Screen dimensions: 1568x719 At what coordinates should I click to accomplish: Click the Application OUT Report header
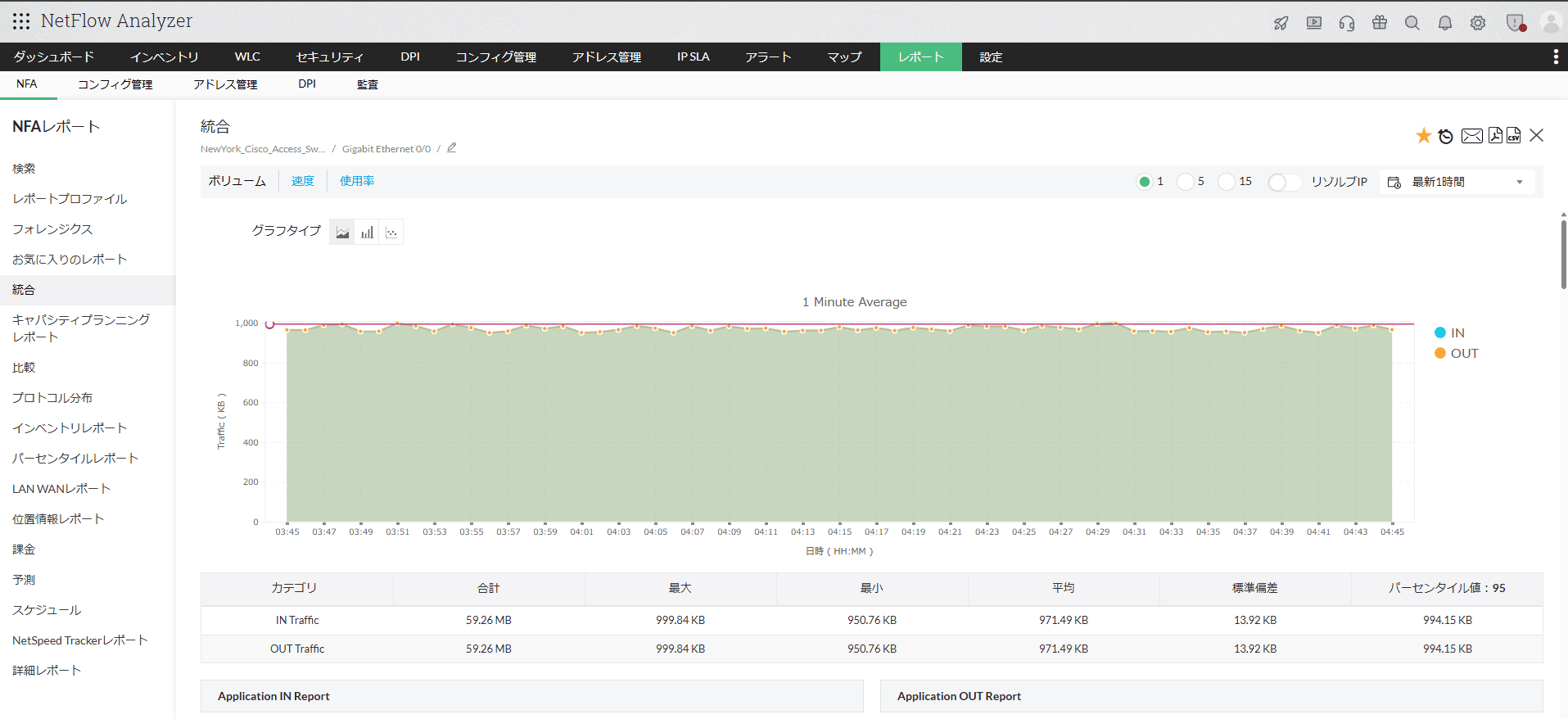click(1212, 696)
